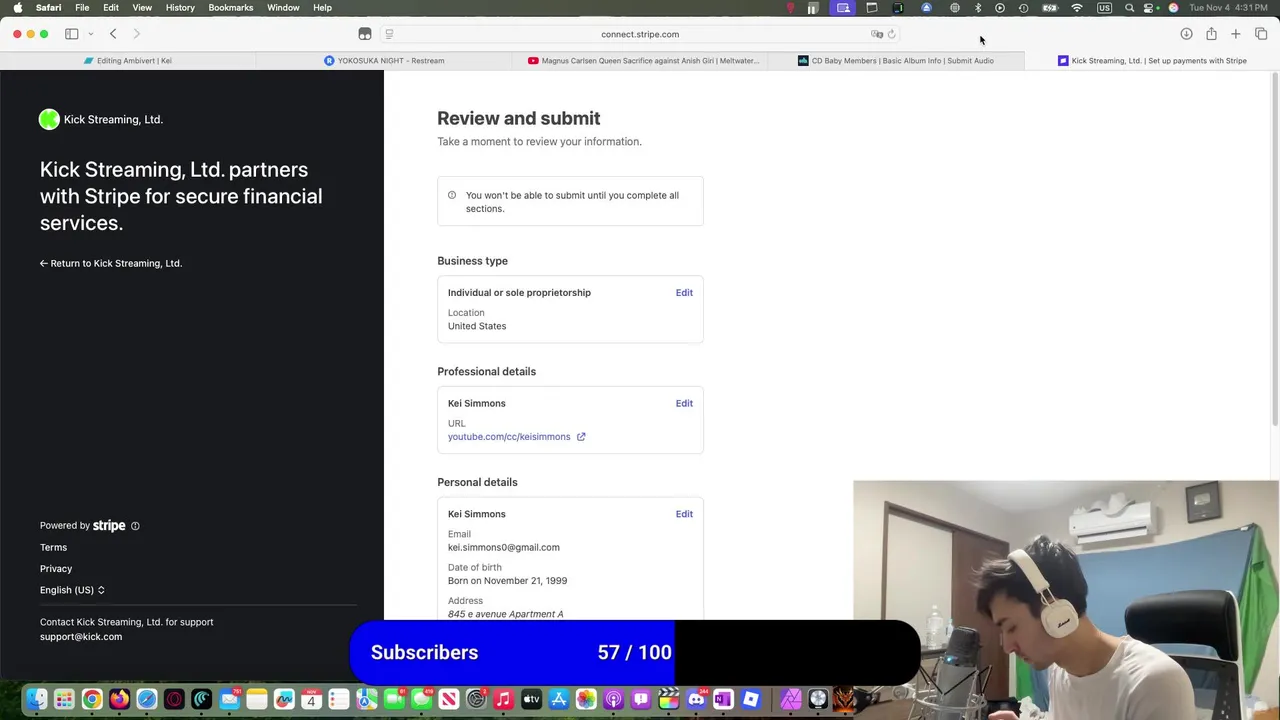The width and height of the screenshot is (1280, 720).
Task: Open View menu
Action: point(142,8)
